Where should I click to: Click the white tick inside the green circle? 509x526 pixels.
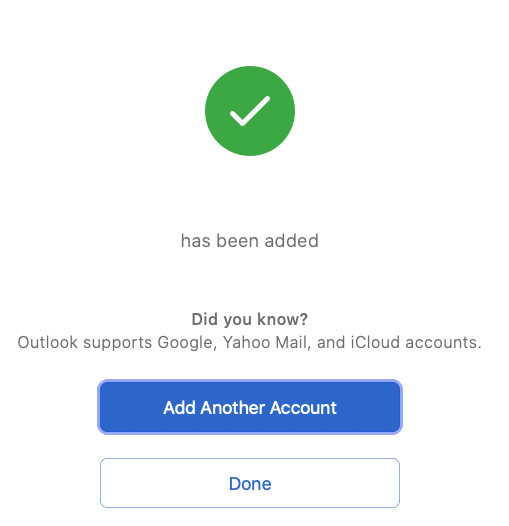(x=250, y=111)
